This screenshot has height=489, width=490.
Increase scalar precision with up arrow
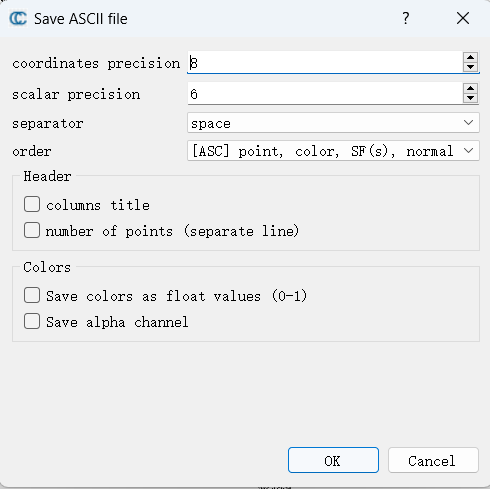pos(470,88)
